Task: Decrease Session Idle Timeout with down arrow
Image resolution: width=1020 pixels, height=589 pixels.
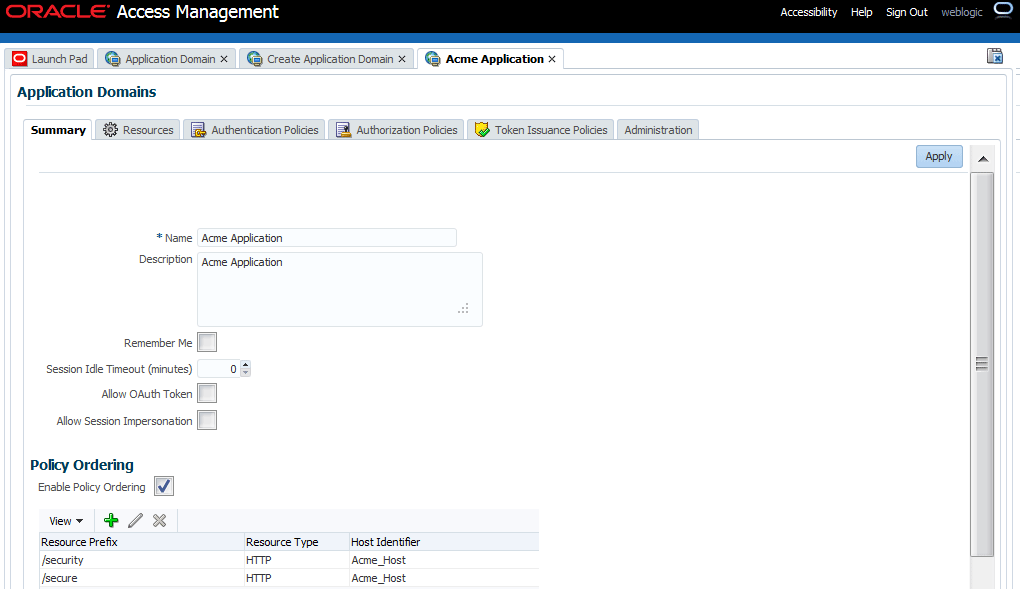Action: pyautogui.click(x=245, y=373)
